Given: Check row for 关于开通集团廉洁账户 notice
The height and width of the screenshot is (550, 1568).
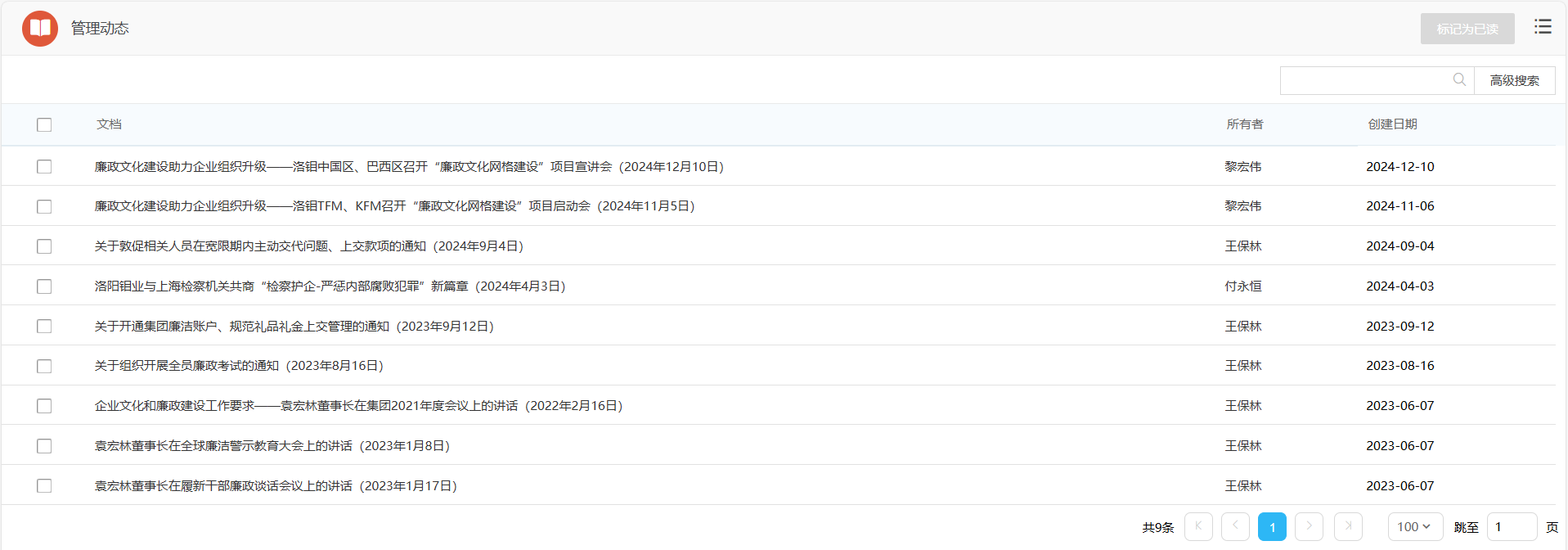Looking at the screenshot, I should (44, 326).
